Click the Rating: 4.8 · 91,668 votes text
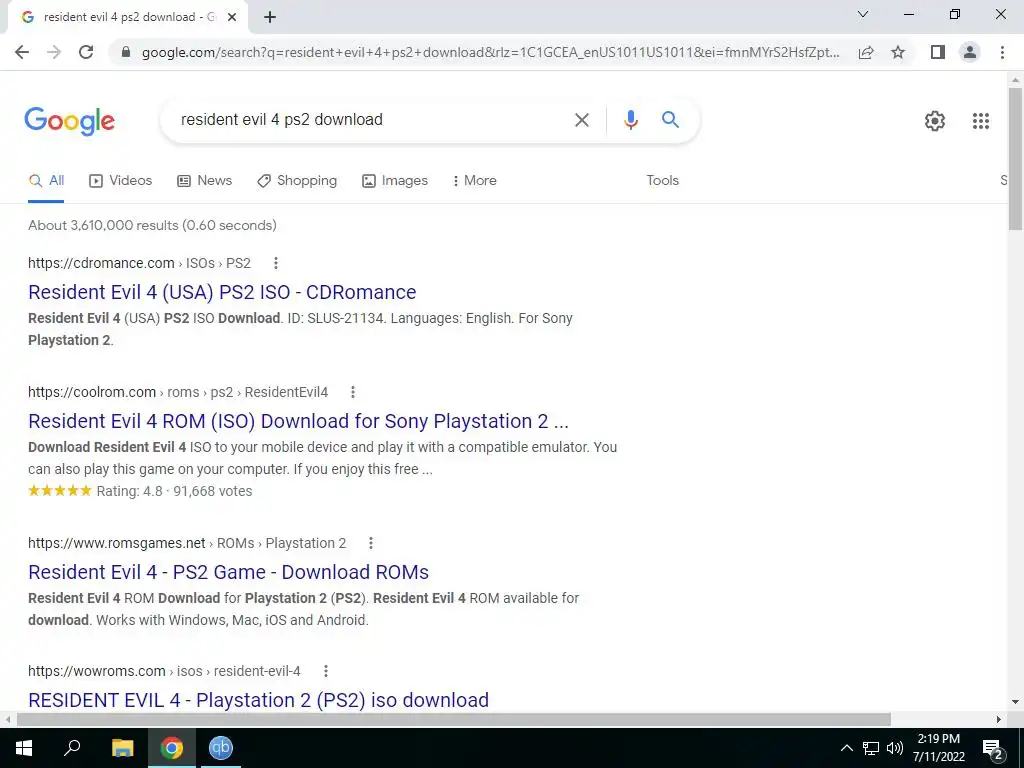Screen dimensions: 1024x768 click(x=174, y=491)
